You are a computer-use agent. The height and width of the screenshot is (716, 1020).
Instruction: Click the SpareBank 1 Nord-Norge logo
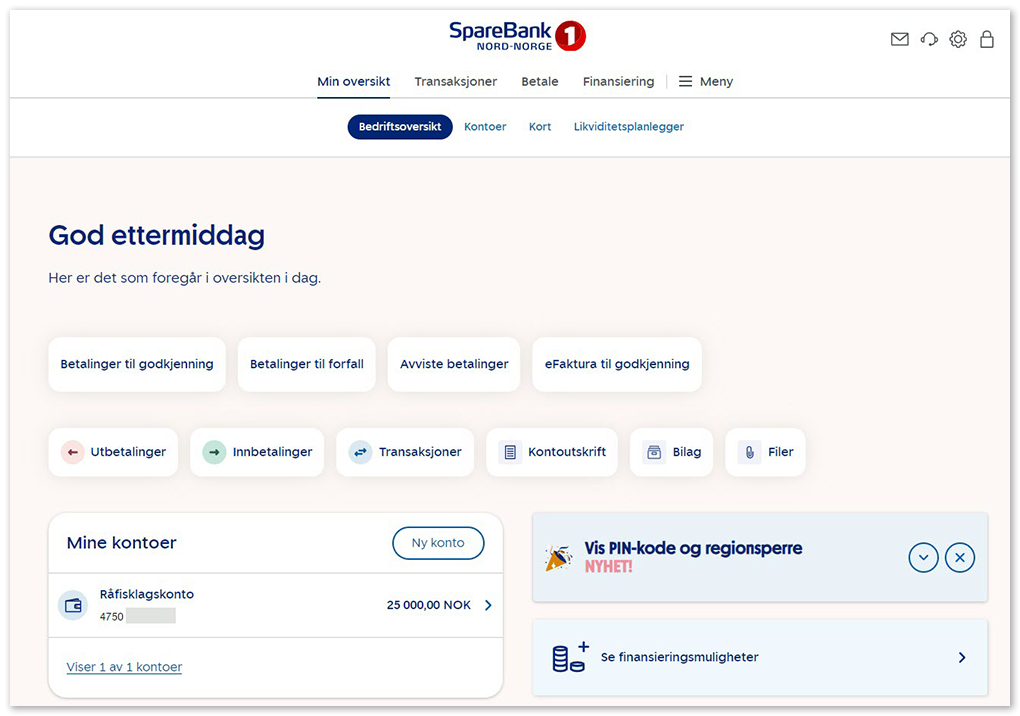pos(517,37)
